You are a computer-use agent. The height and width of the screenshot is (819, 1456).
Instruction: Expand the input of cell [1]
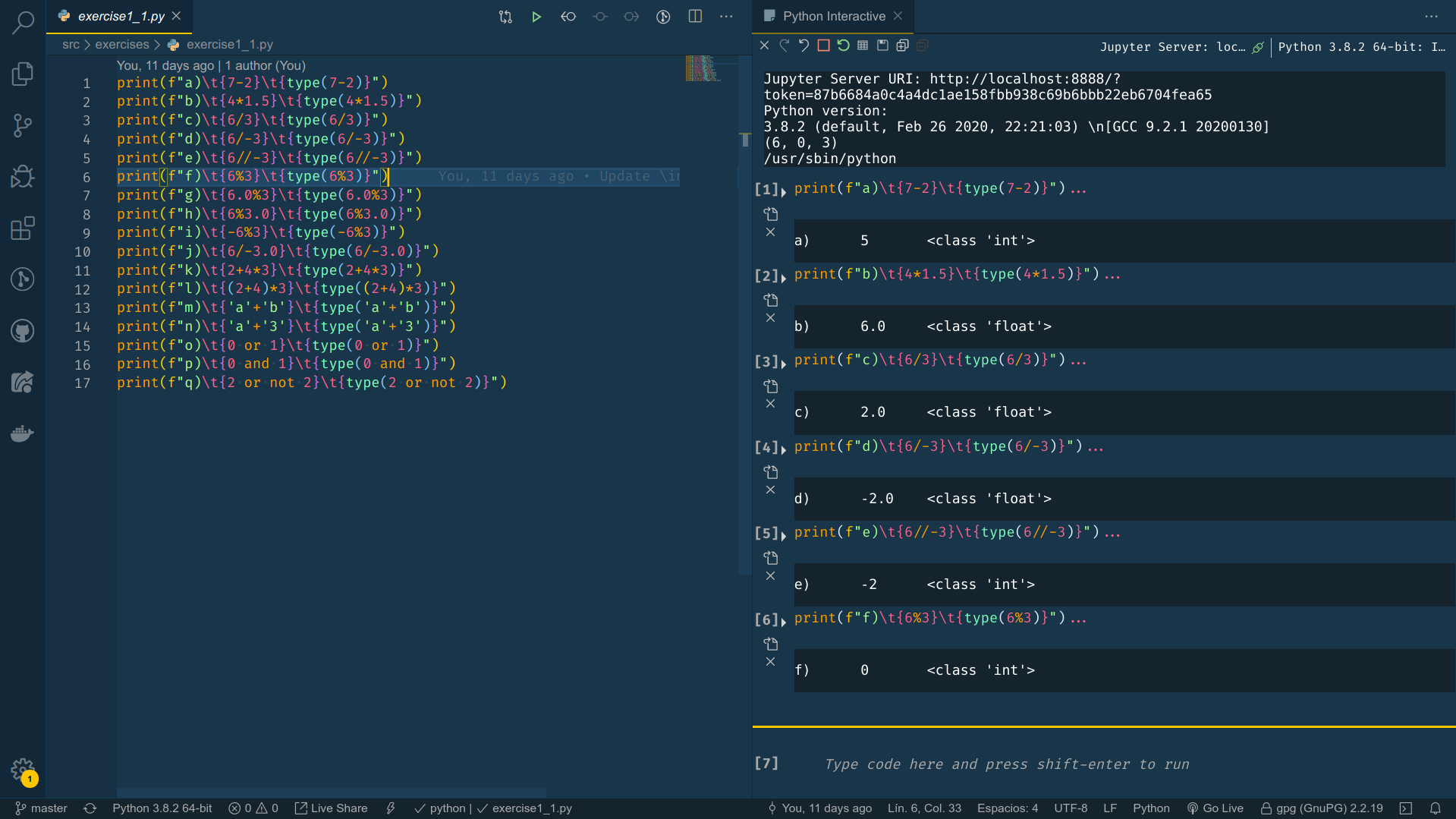click(784, 191)
